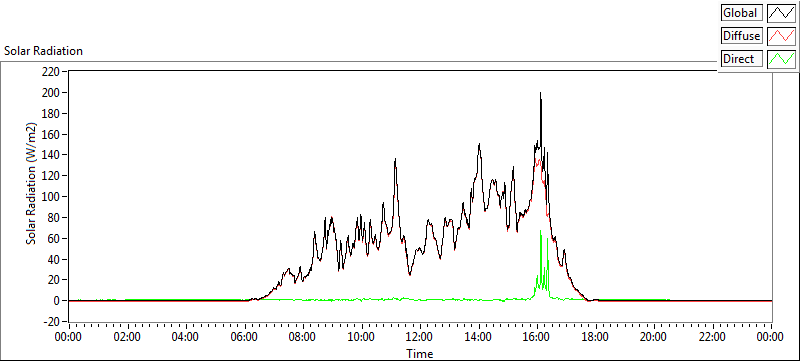Click the 02:00 x-axis tick label
Image resolution: width=800 pixels, height=361 pixels.
[127, 337]
